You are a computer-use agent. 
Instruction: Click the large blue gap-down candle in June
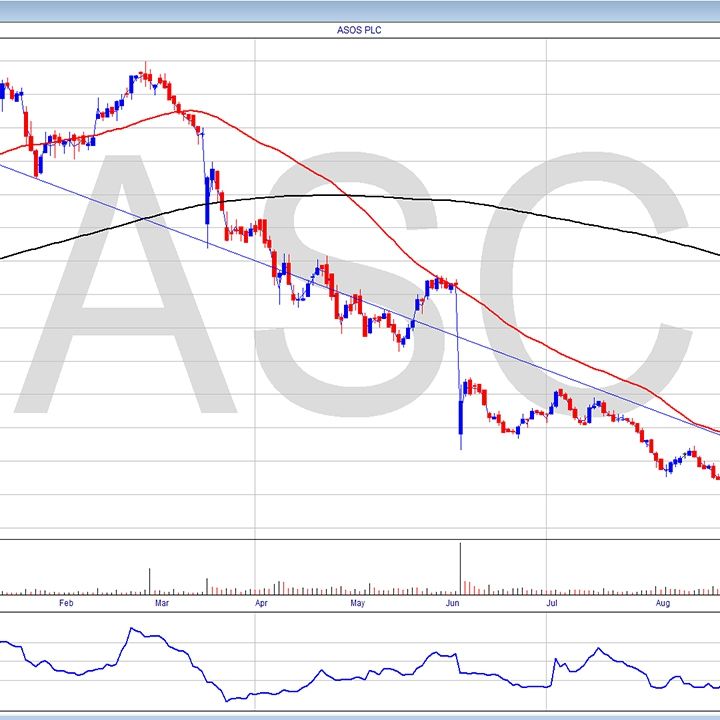tap(461, 418)
